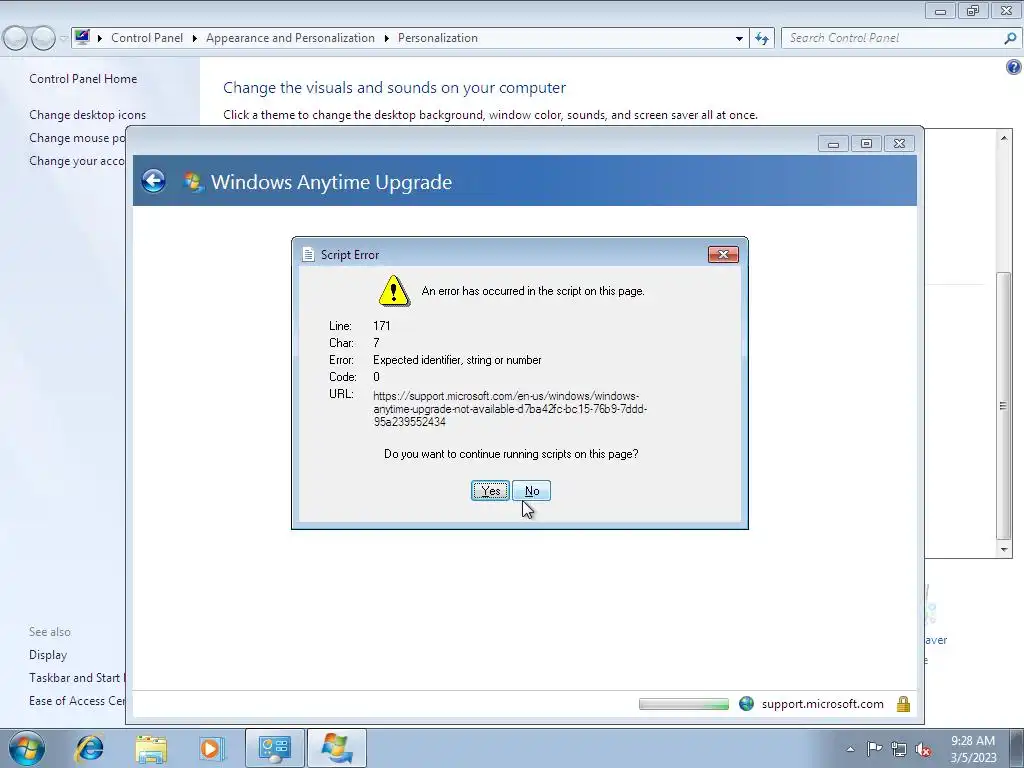1024x768 pixels.
Task: Click the Search Control Panel field
Action: coord(893,38)
